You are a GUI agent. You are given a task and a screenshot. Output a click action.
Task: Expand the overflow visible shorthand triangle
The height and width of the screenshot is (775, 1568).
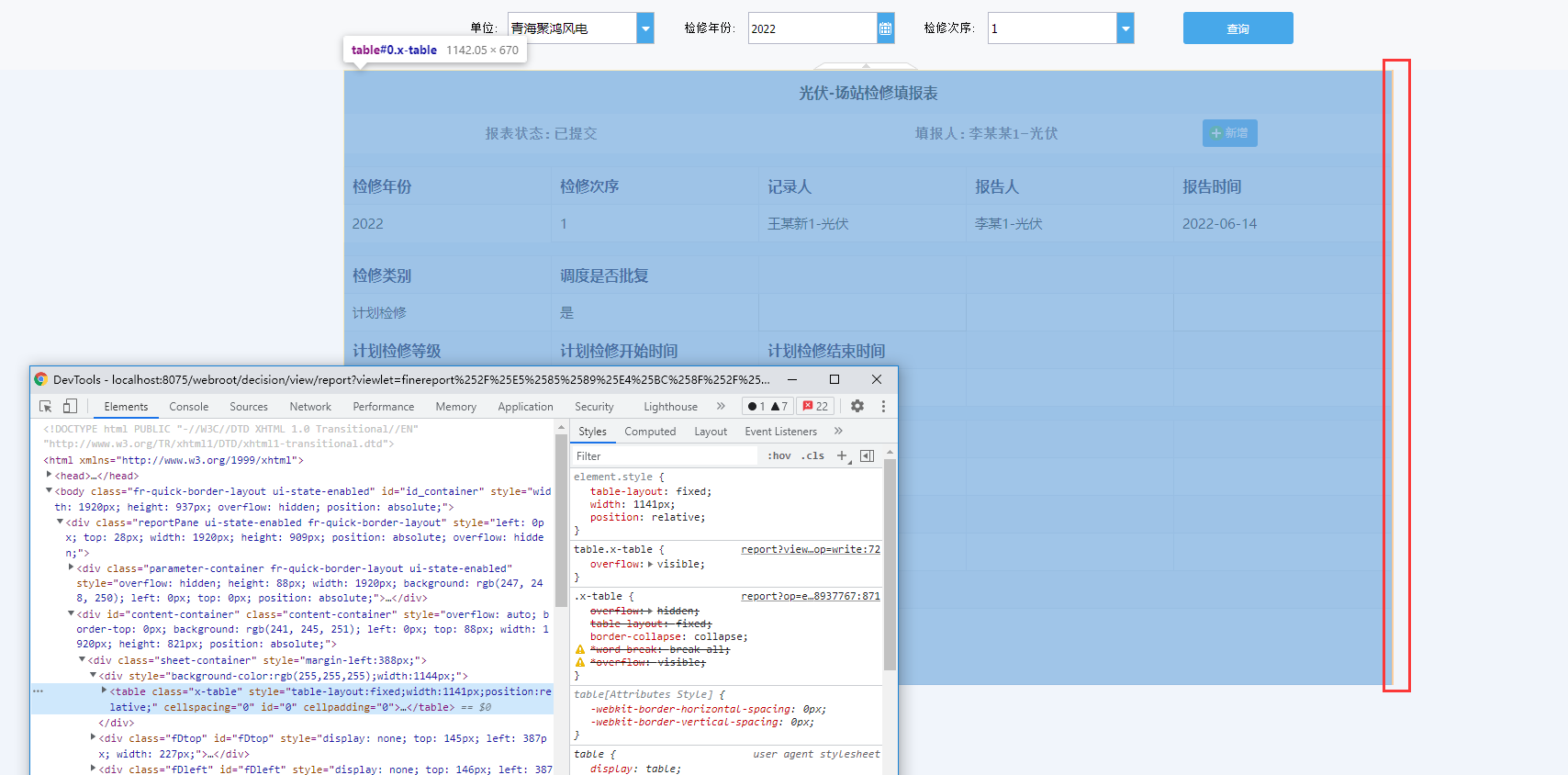point(650,564)
